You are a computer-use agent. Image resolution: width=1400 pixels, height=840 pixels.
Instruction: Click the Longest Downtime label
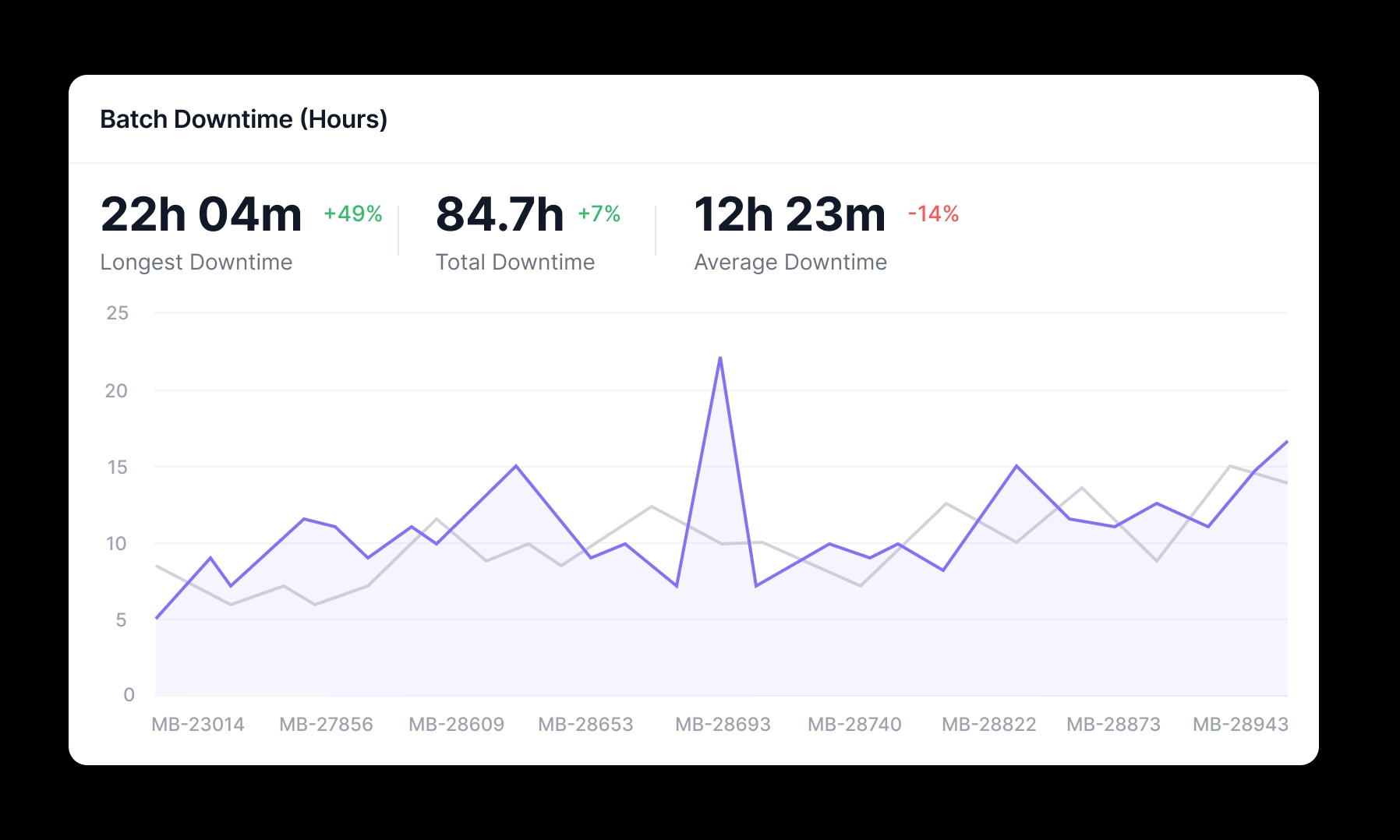point(196,263)
